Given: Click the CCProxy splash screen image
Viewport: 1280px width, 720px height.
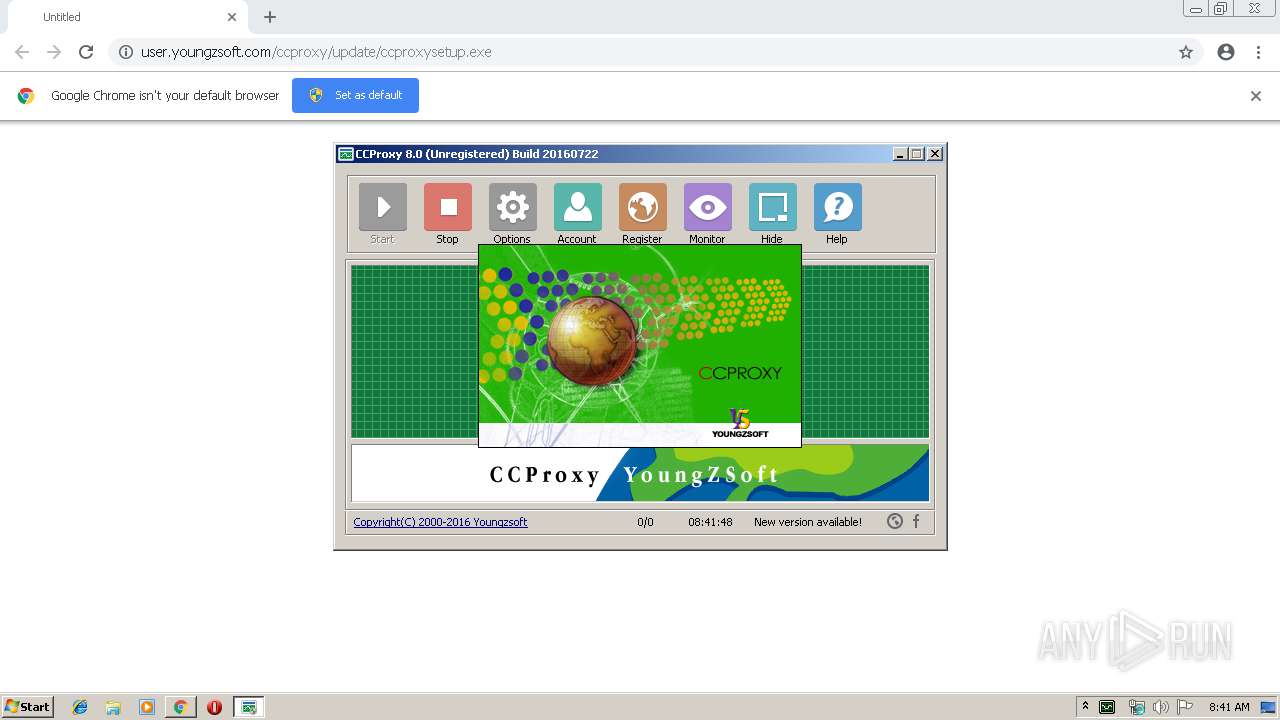Looking at the screenshot, I should click(x=640, y=345).
